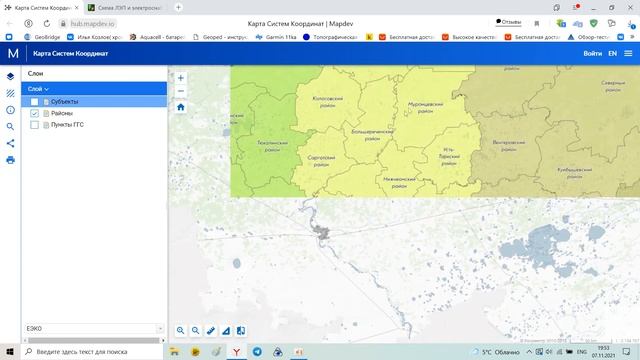Collapse the Слой group expander
This screenshot has width=640, height=360.
[47, 89]
